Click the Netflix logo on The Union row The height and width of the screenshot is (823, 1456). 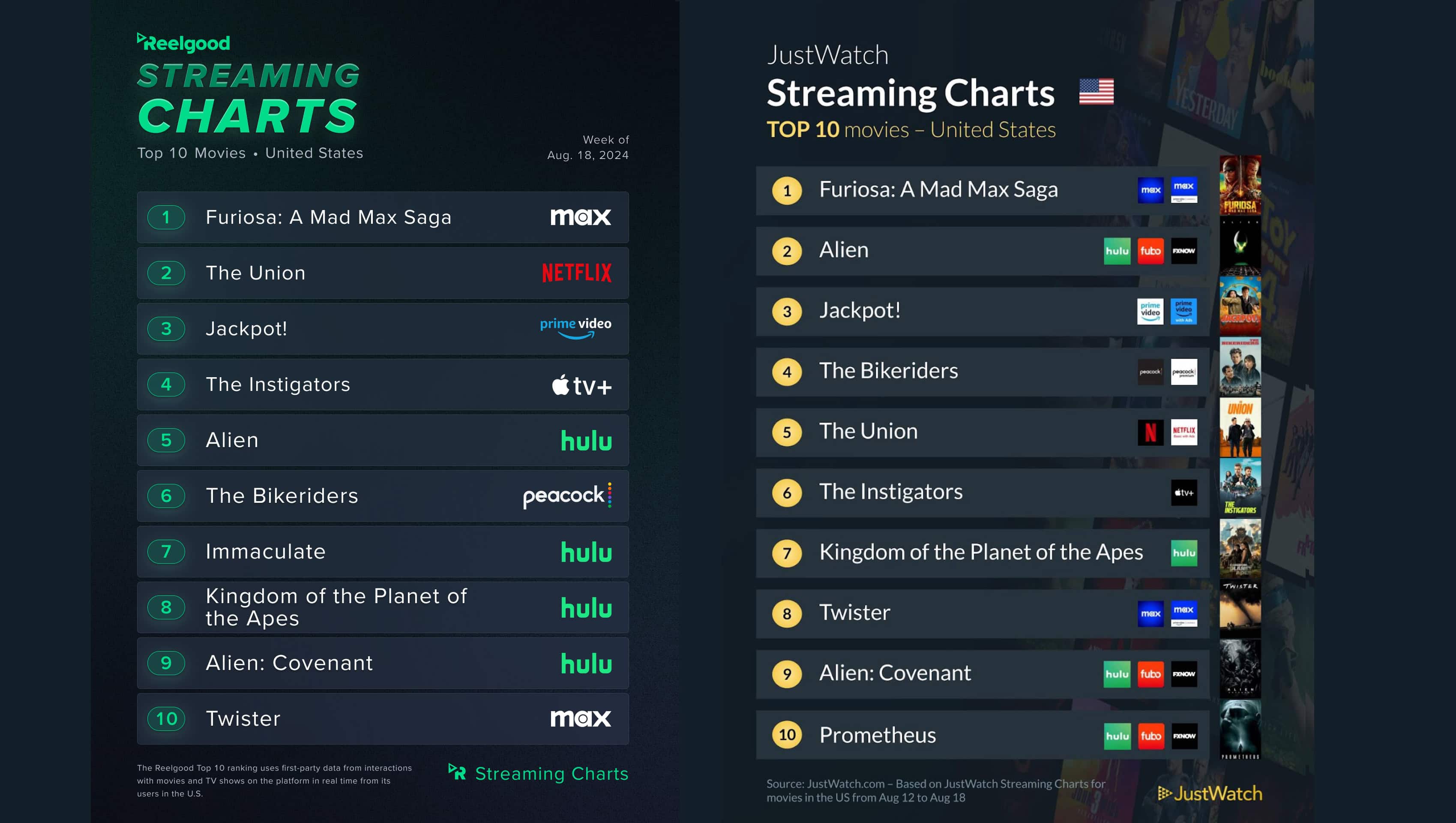[x=576, y=273]
